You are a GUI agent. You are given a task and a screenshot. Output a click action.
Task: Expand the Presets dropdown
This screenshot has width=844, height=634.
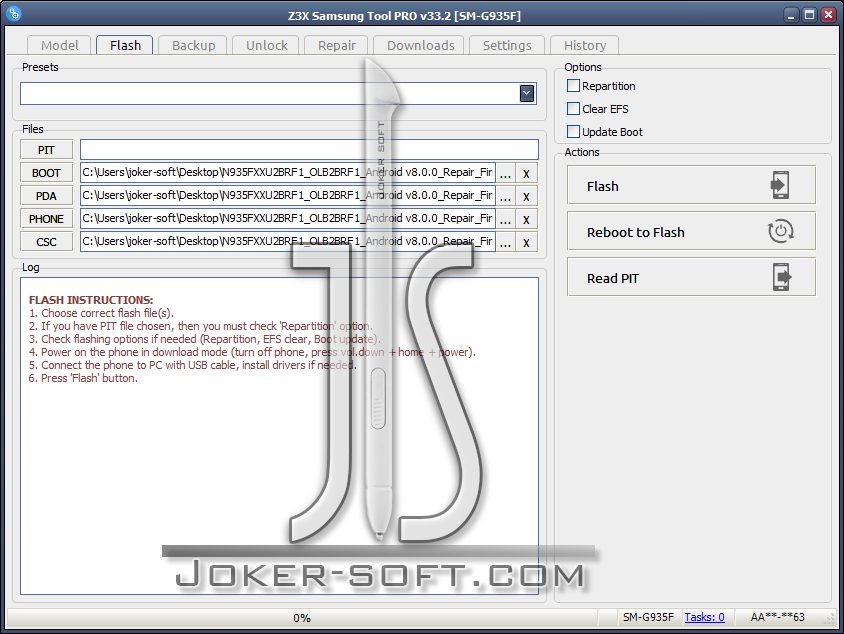pyautogui.click(x=527, y=94)
